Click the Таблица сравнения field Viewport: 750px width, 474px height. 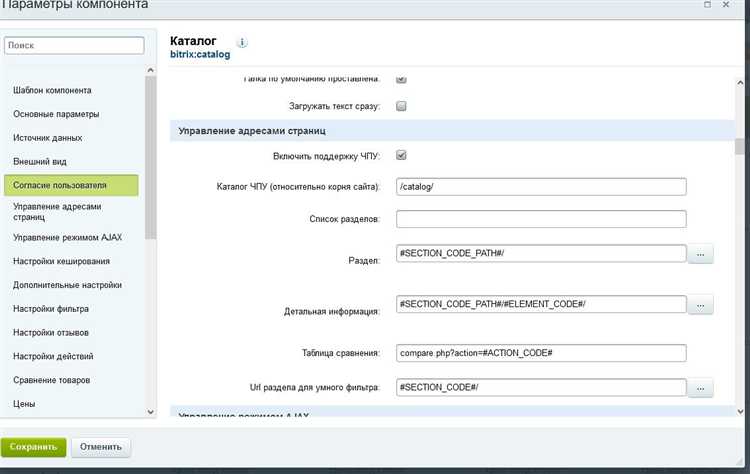(541, 353)
